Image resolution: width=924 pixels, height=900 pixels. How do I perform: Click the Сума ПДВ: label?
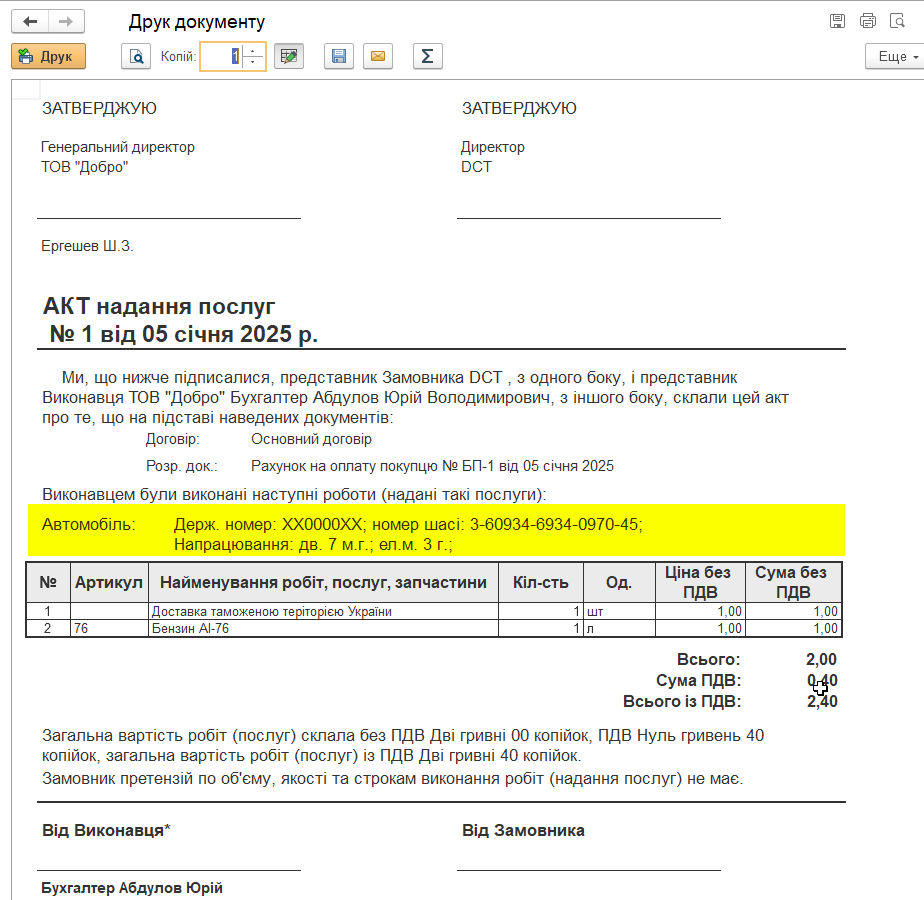pyautogui.click(x=698, y=680)
